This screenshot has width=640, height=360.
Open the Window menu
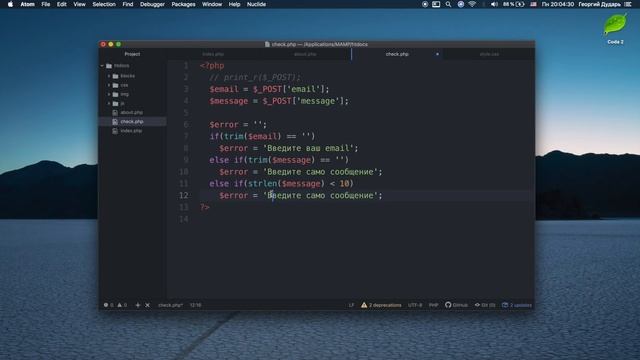[212, 4]
